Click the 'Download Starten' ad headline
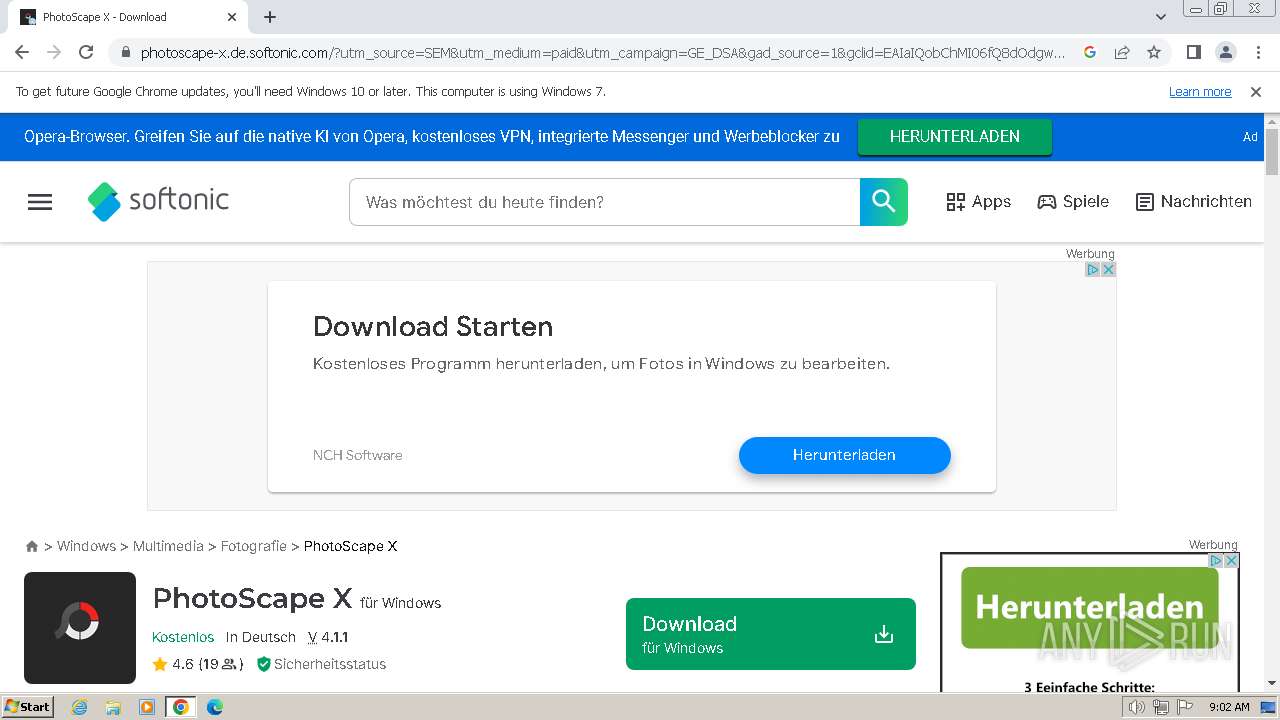 click(433, 327)
